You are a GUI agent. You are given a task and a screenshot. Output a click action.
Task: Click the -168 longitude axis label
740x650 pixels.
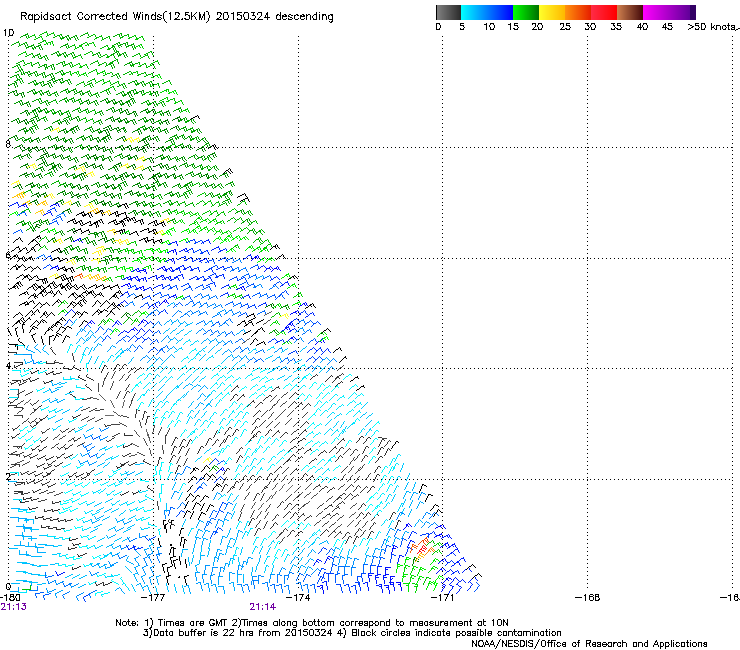coord(588,598)
